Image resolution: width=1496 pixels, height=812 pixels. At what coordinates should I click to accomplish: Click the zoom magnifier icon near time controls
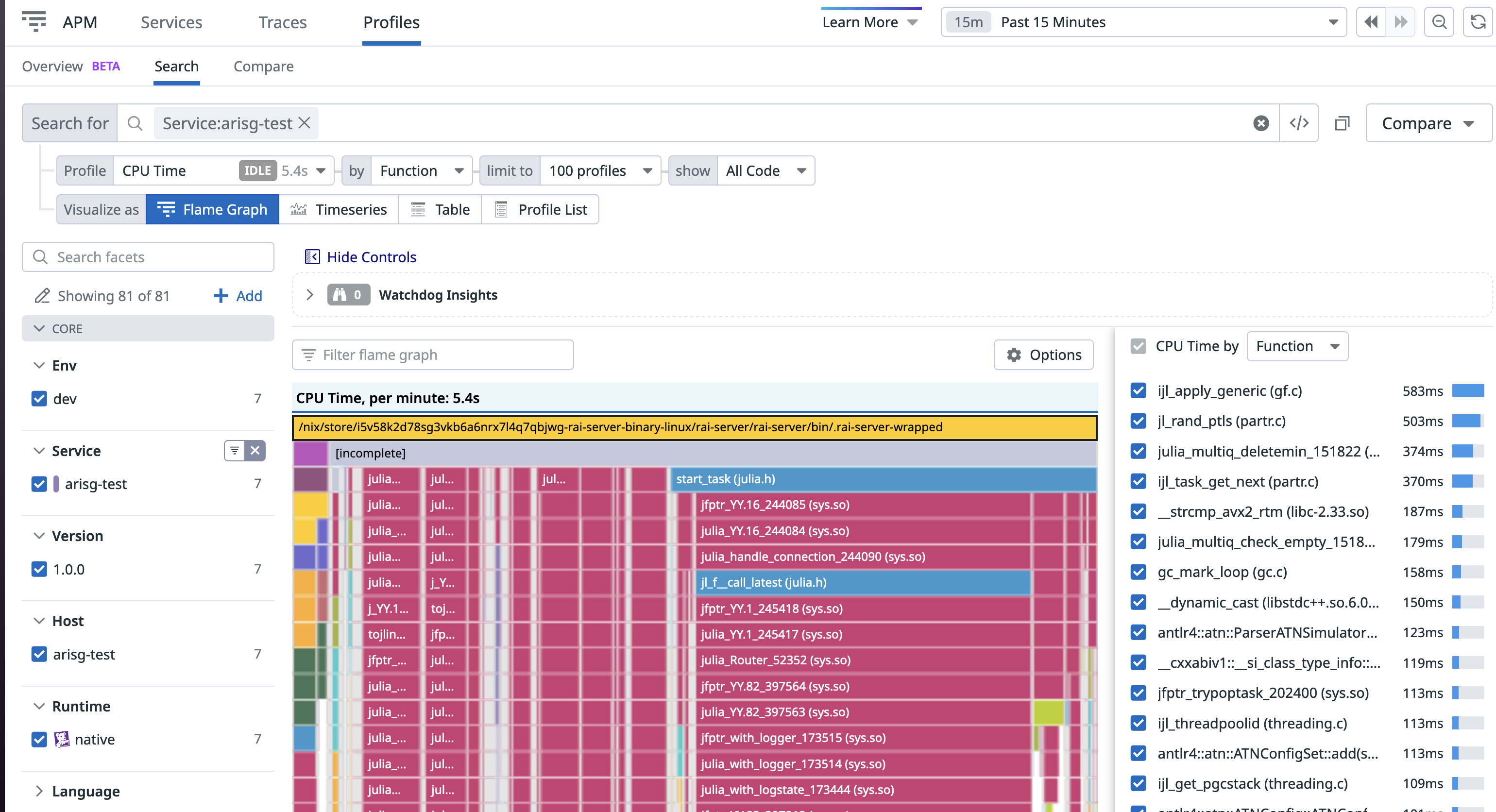point(1439,21)
